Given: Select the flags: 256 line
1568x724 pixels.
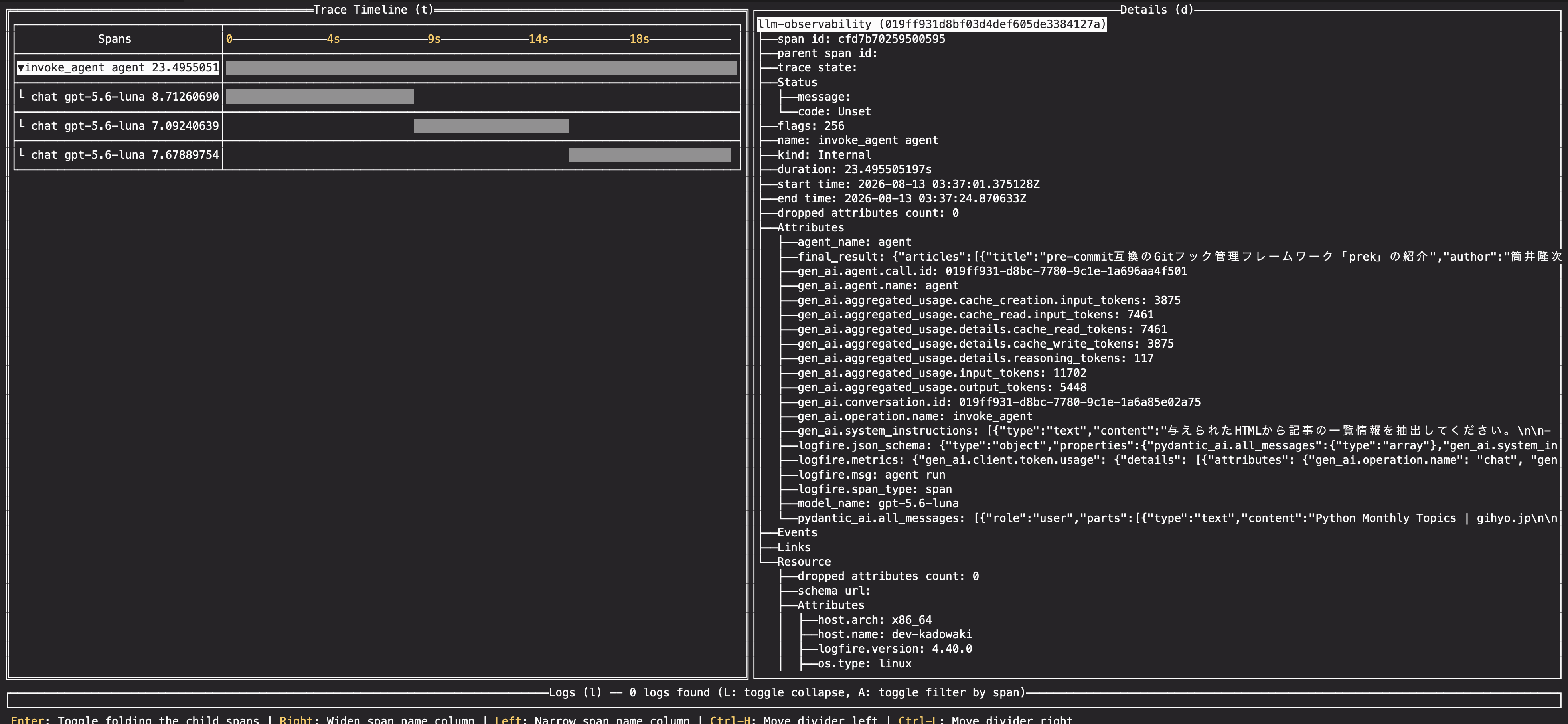Looking at the screenshot, I should point(810,126).
